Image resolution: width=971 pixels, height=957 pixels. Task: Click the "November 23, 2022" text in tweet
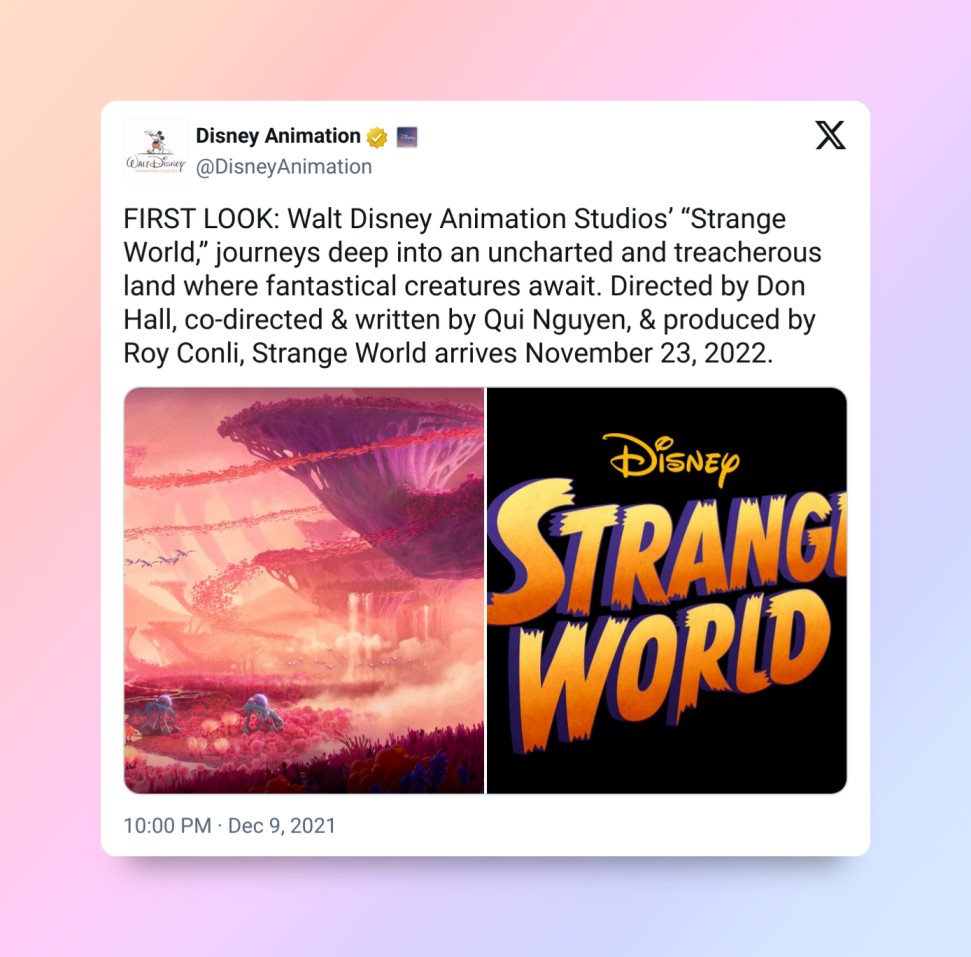coord(649,354)
